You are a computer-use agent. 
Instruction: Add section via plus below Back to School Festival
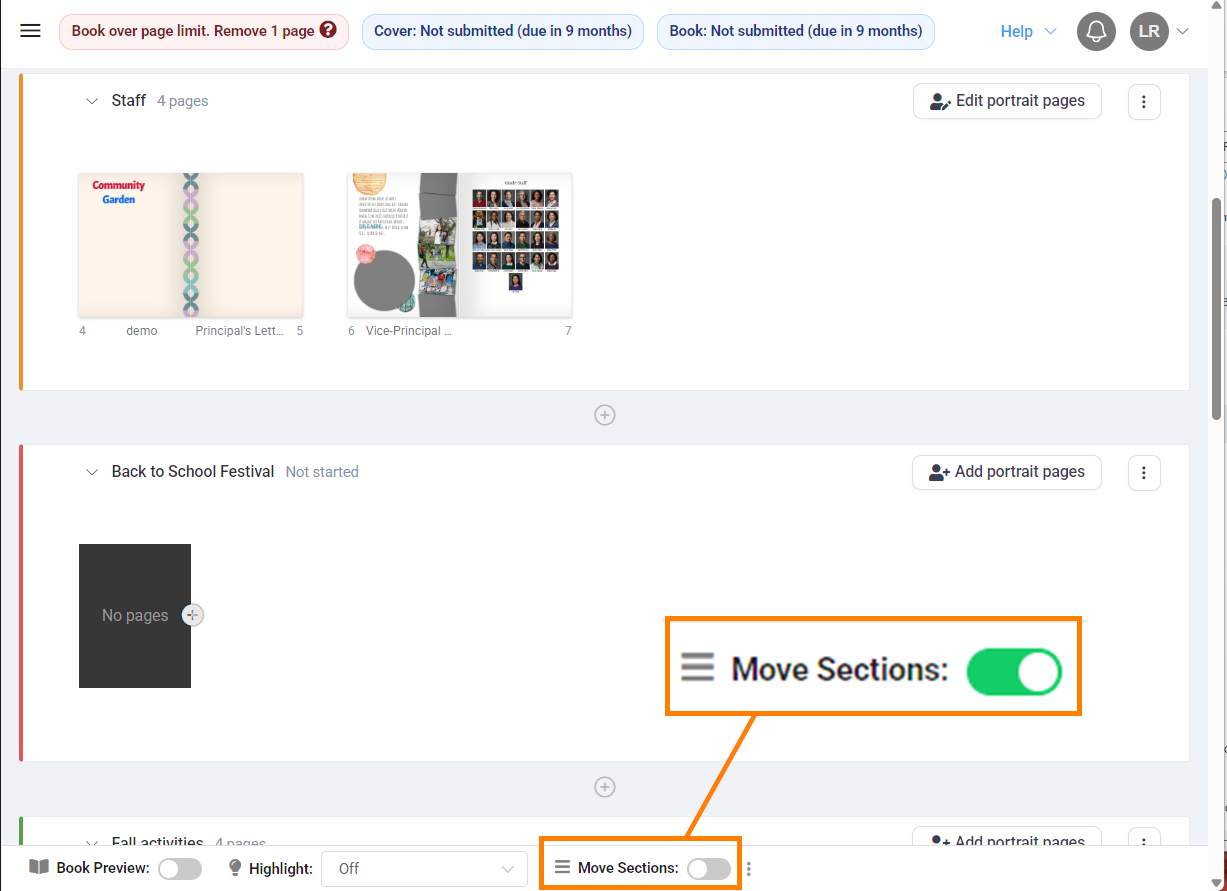605,787
